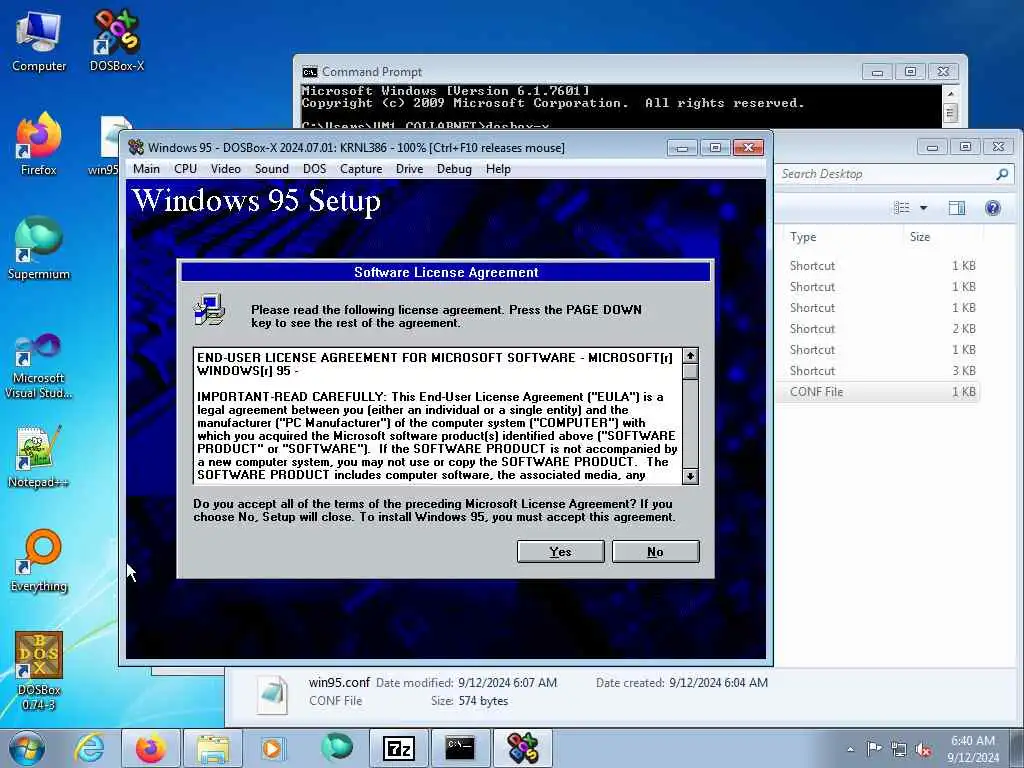Click the network tray icon
1024x768 pixels.
pos(899,749)
